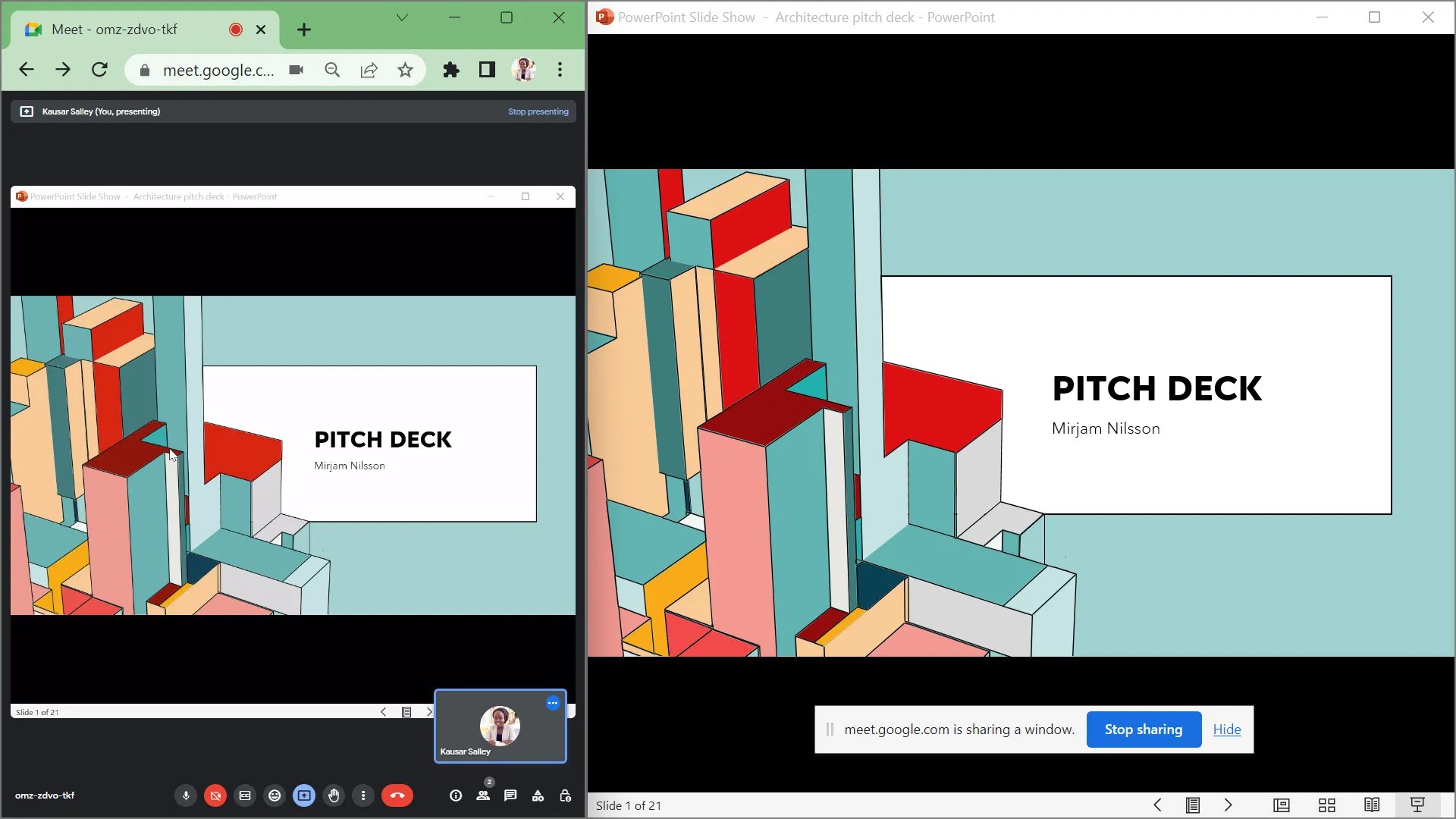Screen dimensions: 1456x819
Task: Unmute the microphone
Action: point(186,795)
